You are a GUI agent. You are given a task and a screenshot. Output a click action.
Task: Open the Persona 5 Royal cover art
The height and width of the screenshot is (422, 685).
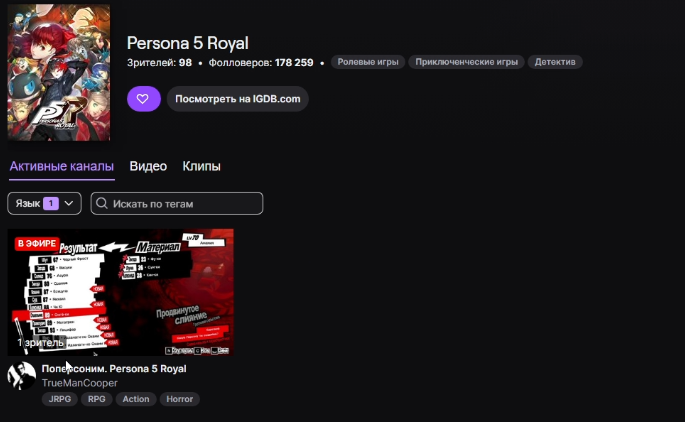[x=59, y=73]
